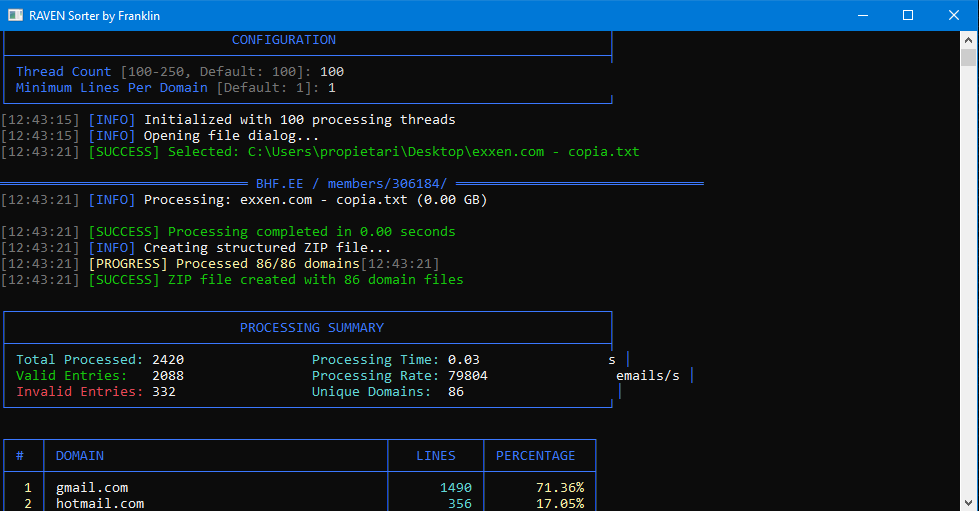Viewport: 979px width, 511px height.
Task: Click the scrollbar down arrow
Action: pyautogui.click(x=968, y=502)
